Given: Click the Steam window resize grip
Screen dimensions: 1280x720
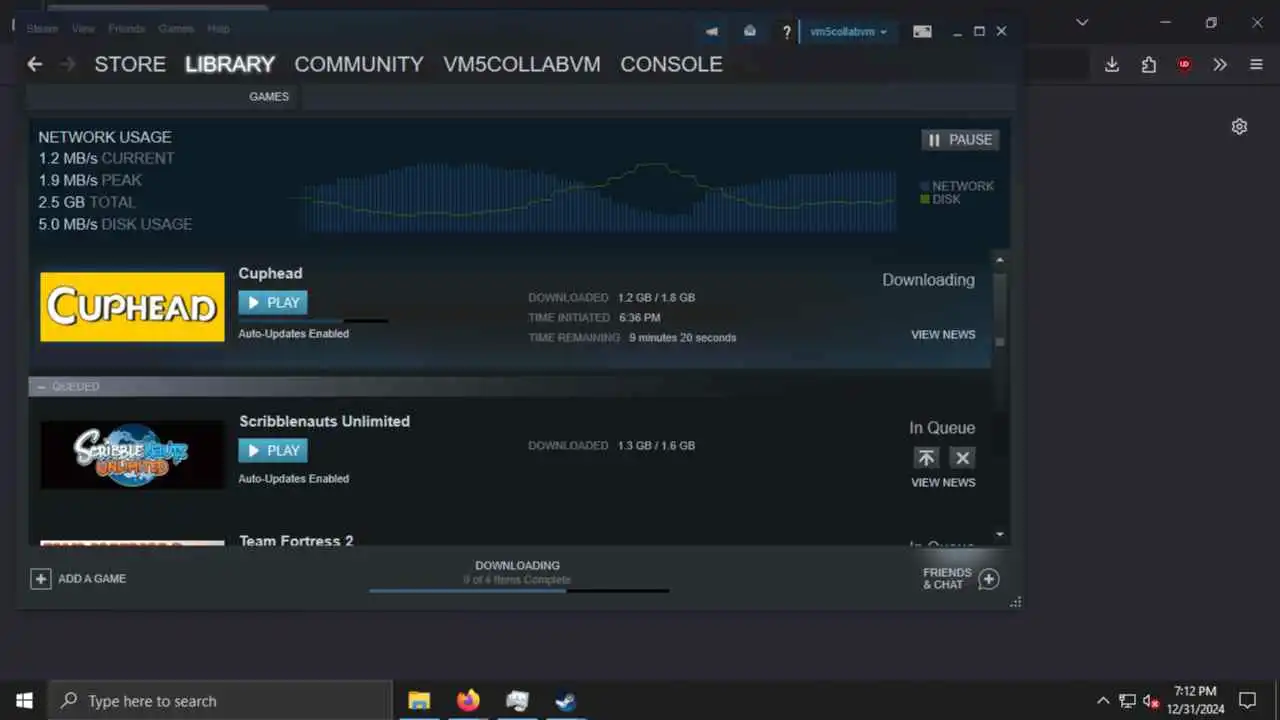Looking at the screenshot, I should point(1016,602).
